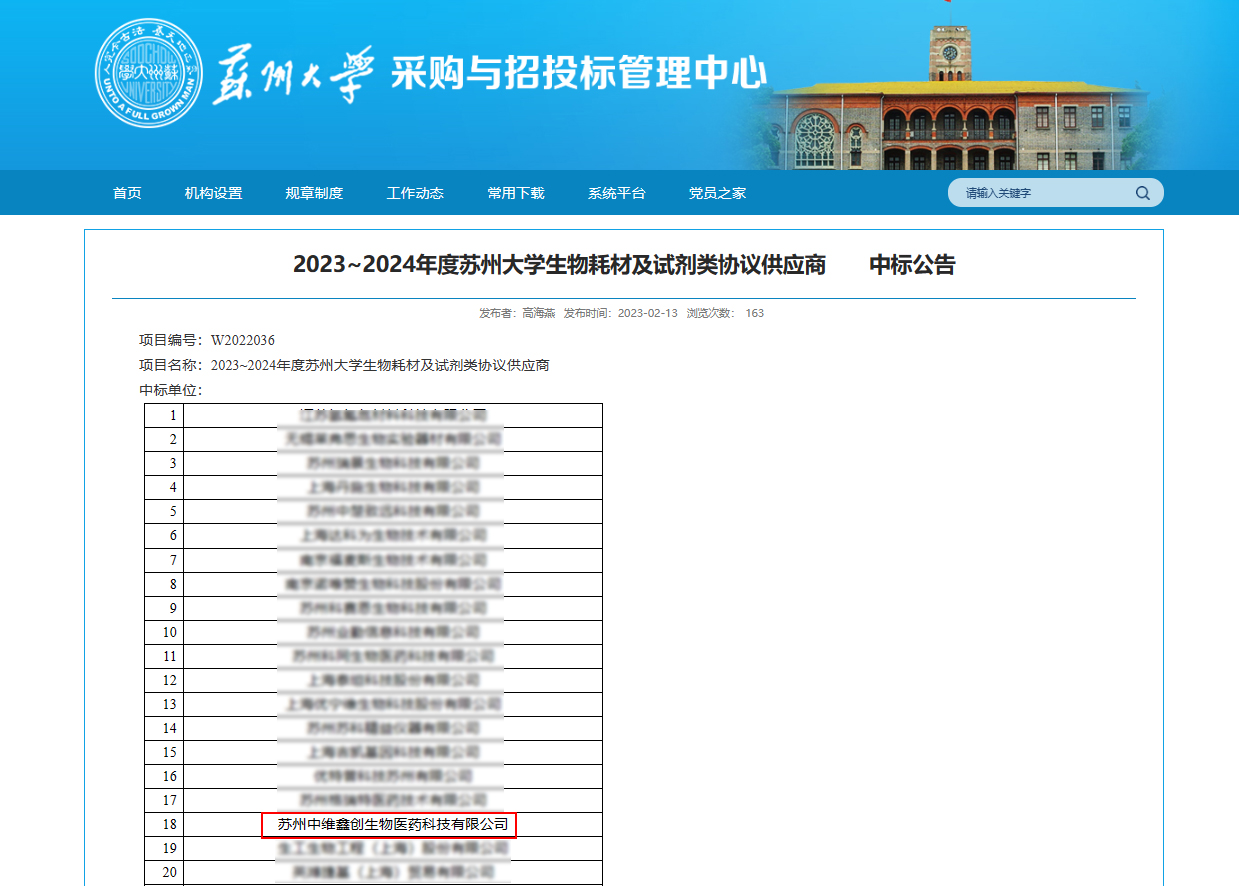This screenshot has width=1239, height=886.
Task: Click the 苏州大学 calligraphy wordmark
Action: click(294, 74)
